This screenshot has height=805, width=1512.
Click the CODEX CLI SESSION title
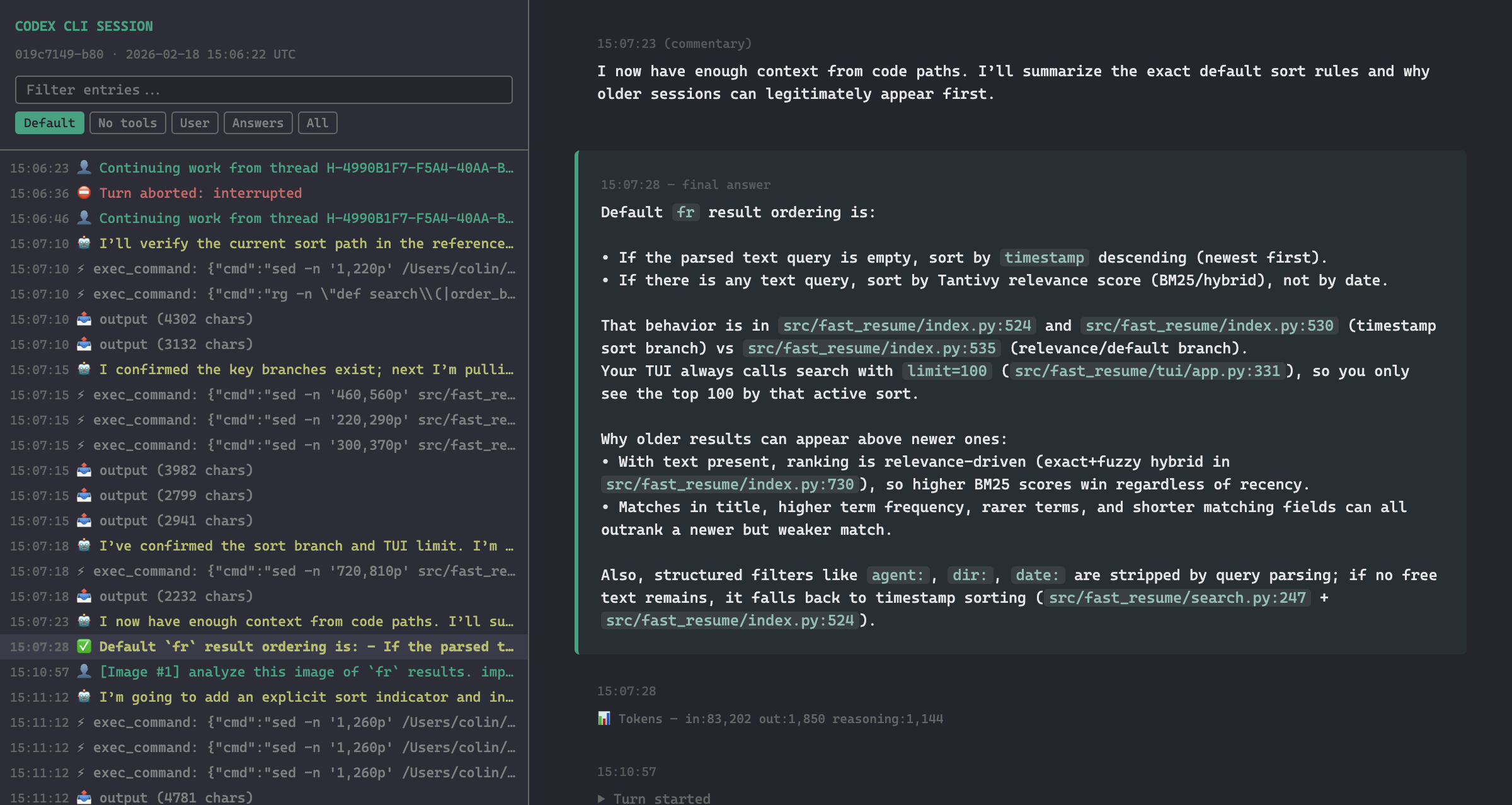[84, 26]
